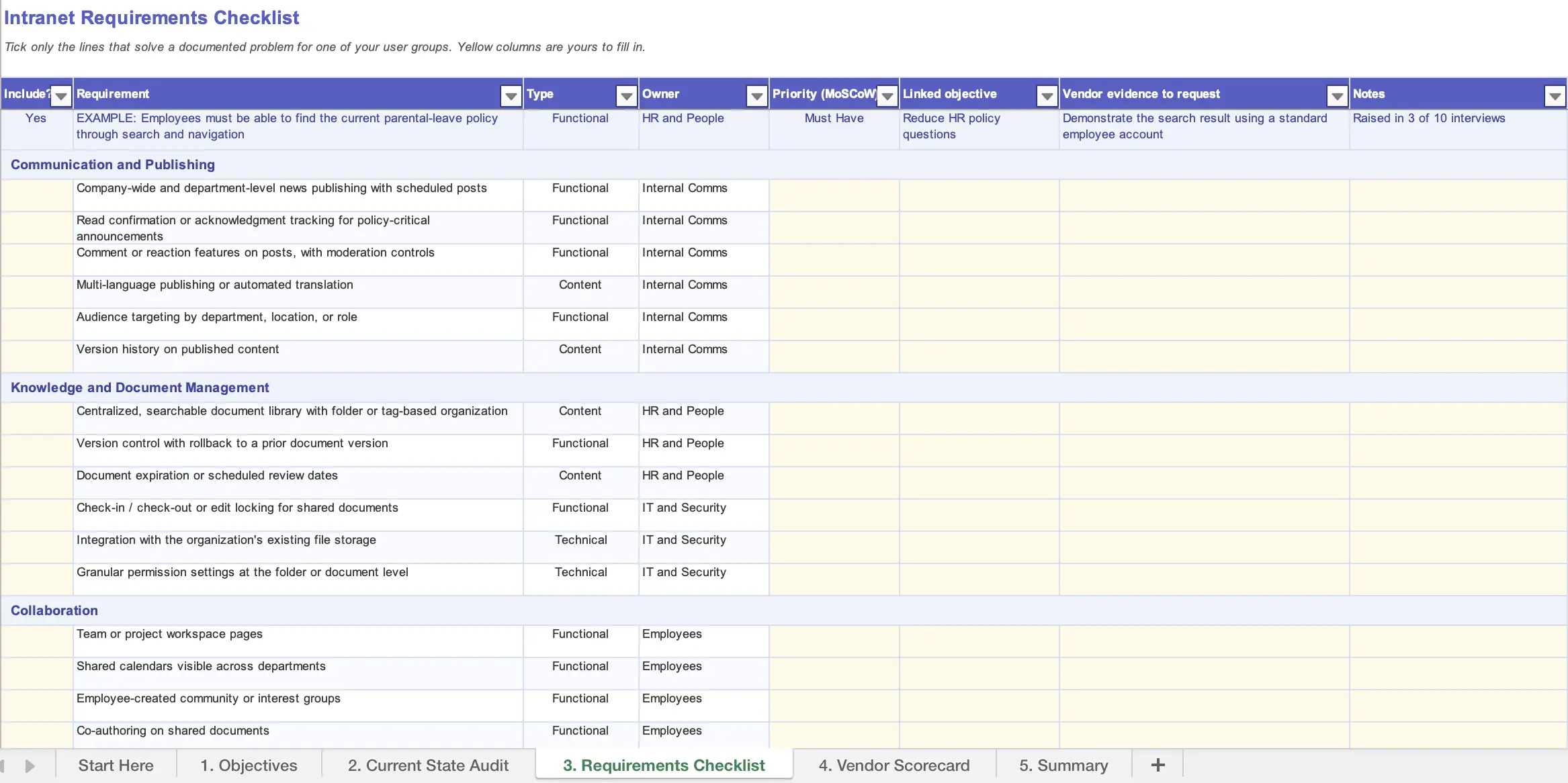The image size is (1568, 783).
Task: Select 'Reduce HR policy questions' cell
Action: [x=979, y=130]
